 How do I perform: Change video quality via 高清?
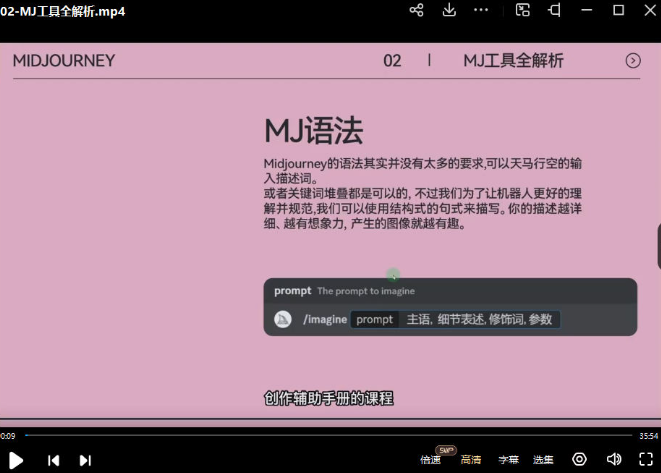471,460
